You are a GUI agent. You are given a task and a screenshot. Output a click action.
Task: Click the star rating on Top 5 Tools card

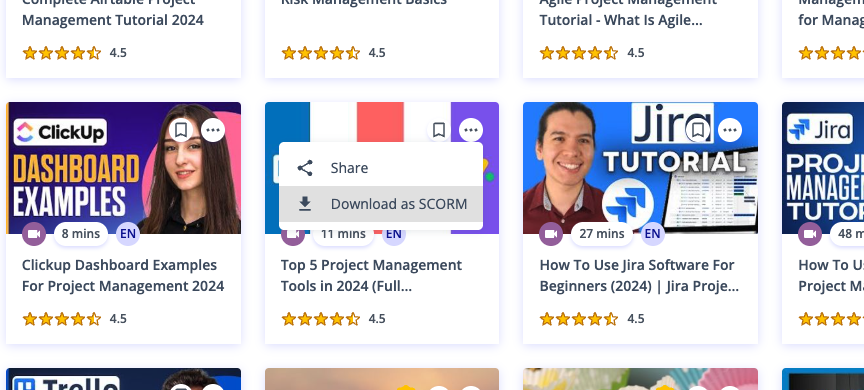321,319
